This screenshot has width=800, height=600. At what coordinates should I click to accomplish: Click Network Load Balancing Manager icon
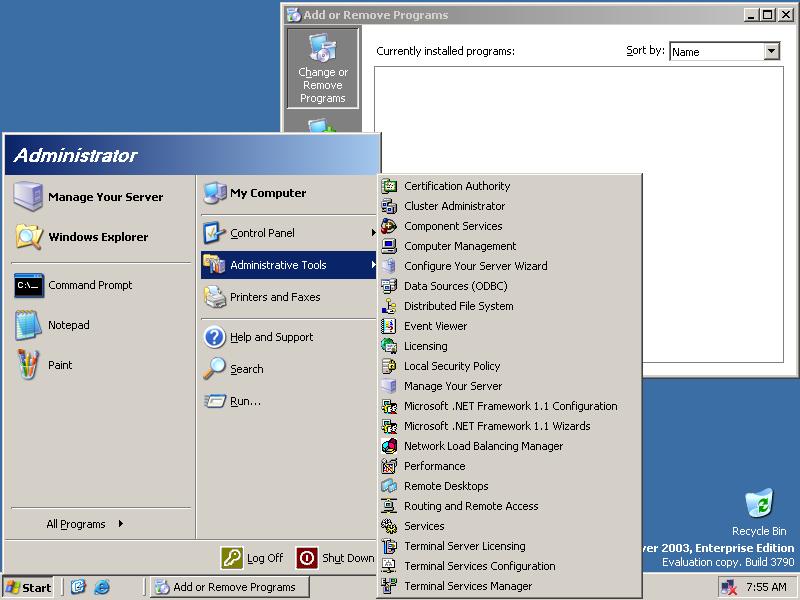tap(389, 446)
